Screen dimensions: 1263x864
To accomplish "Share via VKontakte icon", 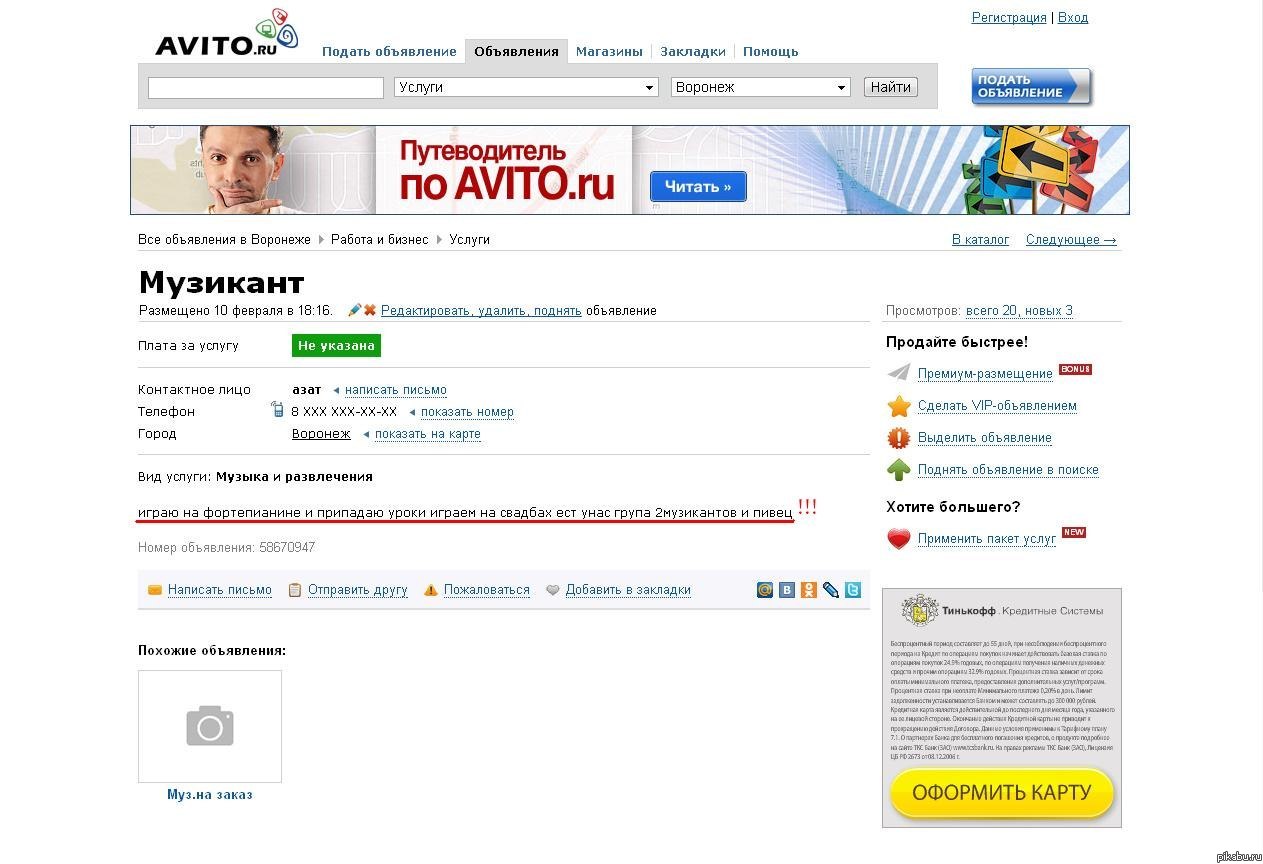I will point(787,590).
